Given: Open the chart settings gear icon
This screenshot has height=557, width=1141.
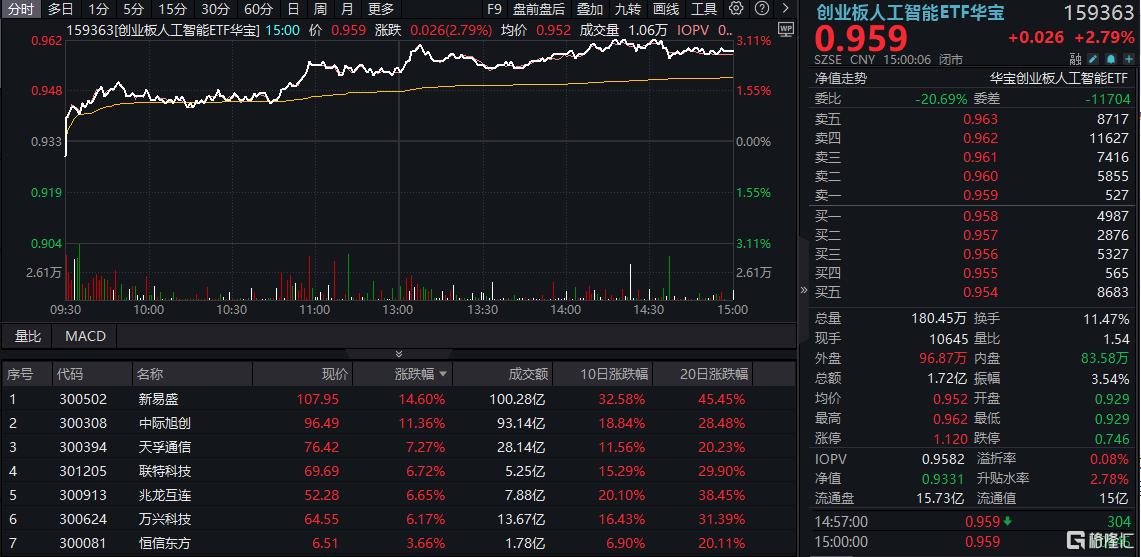Looking at the screenshot, I should click(x=736, y=9).
